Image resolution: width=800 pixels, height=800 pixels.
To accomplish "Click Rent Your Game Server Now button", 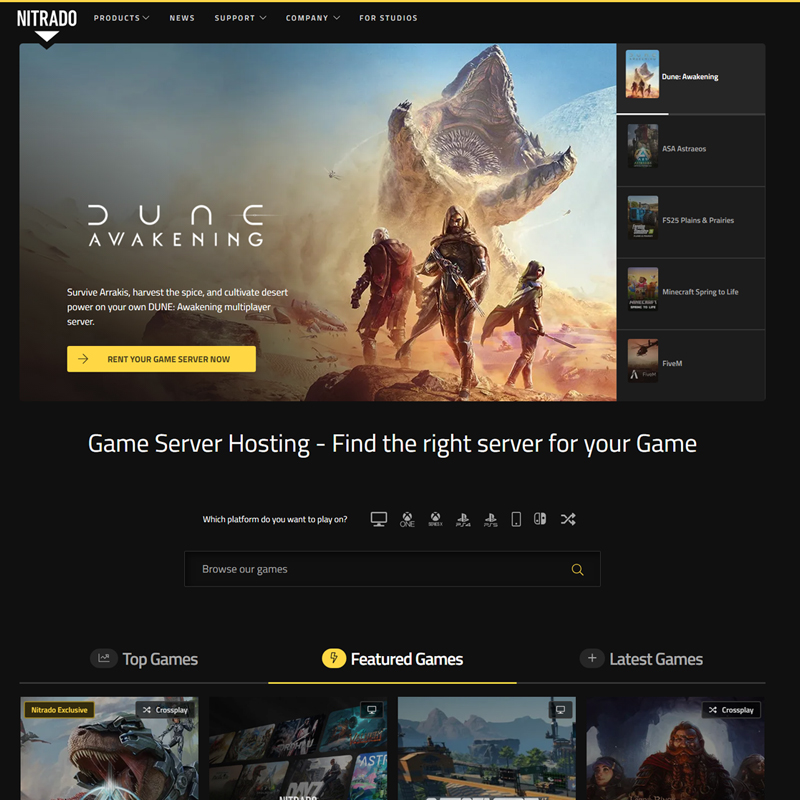I will coord(161,359).
